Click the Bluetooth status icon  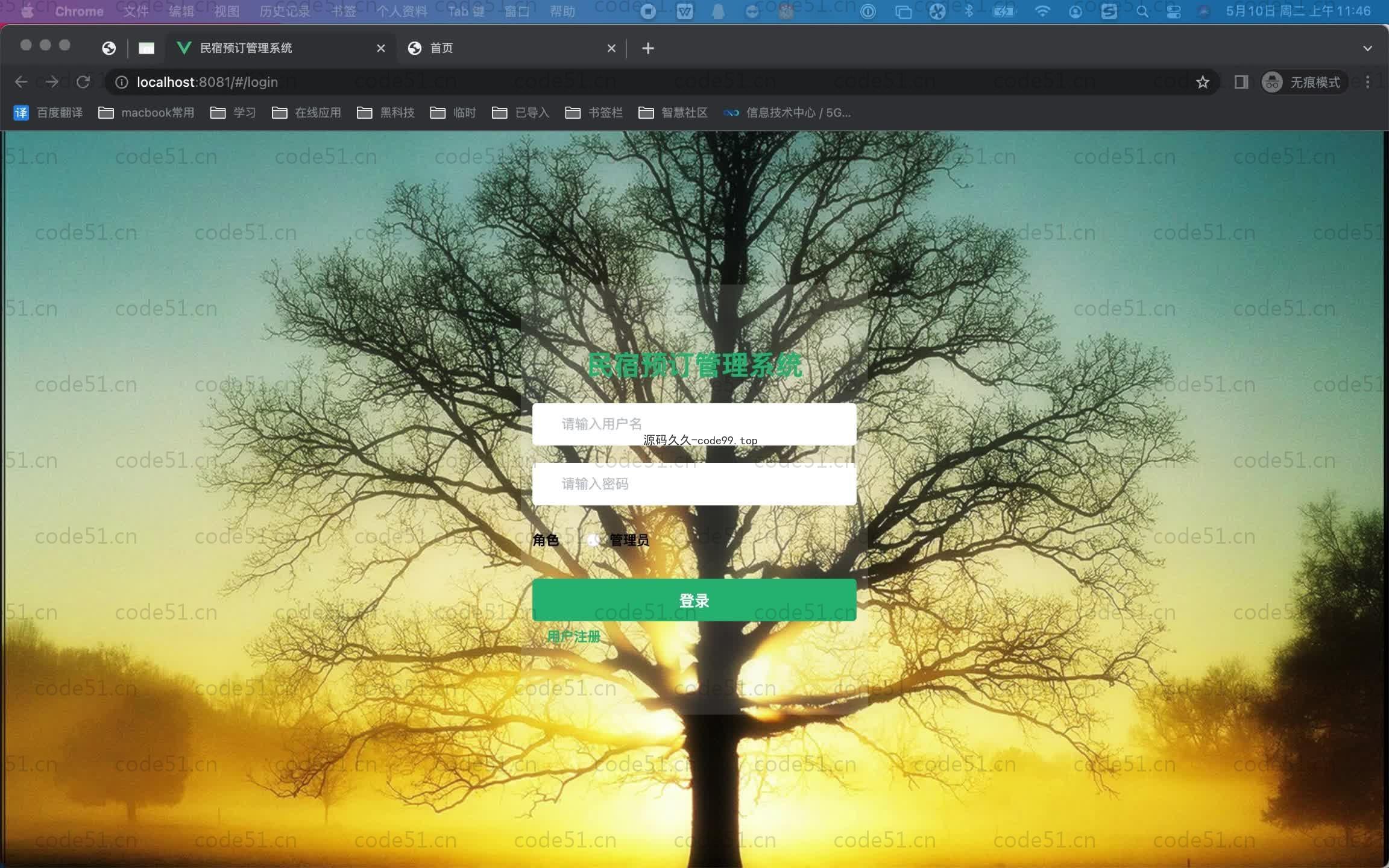click(x=969, y=11)
